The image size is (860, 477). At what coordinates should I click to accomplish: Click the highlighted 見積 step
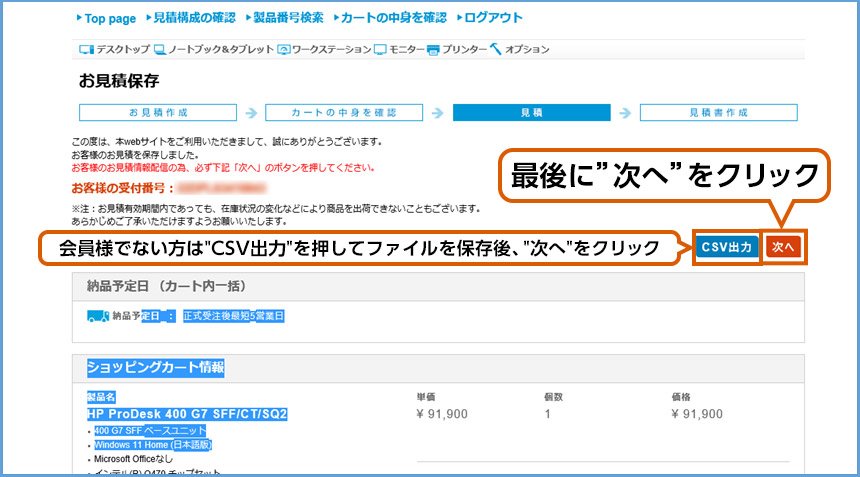(531, 112)
